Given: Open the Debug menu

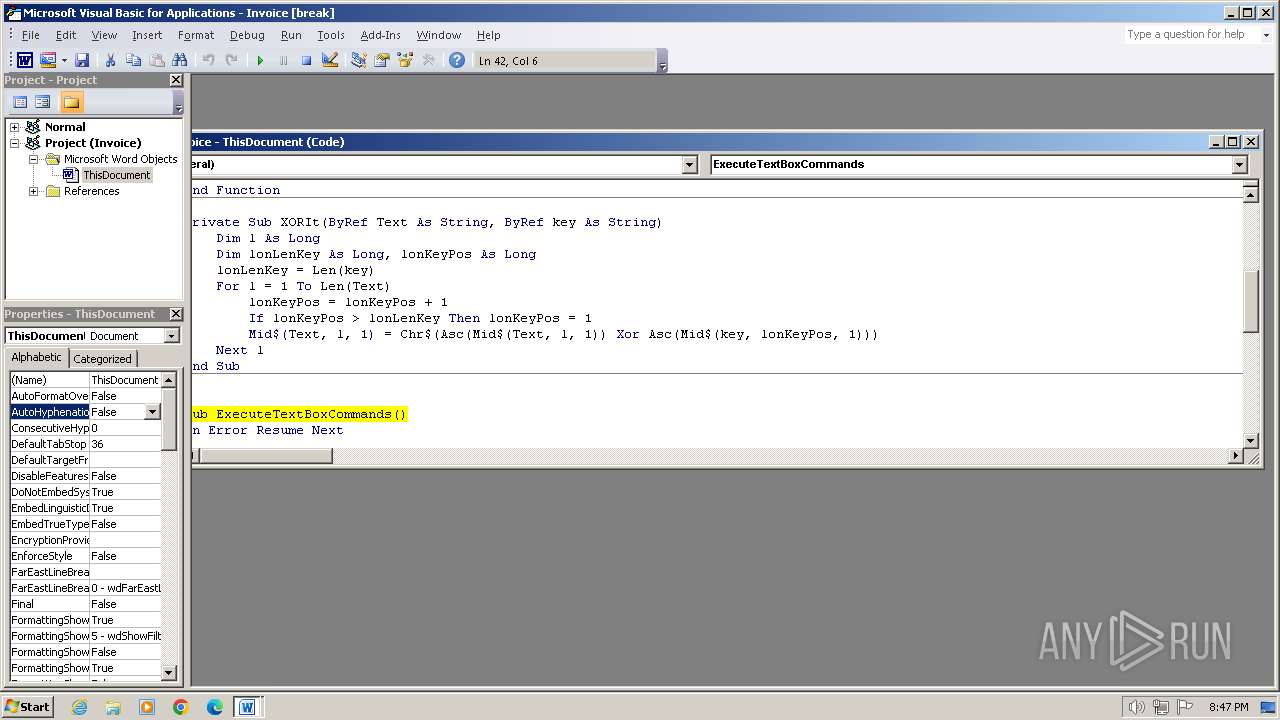Looking at the screenshot, I should tap(247, 35).
